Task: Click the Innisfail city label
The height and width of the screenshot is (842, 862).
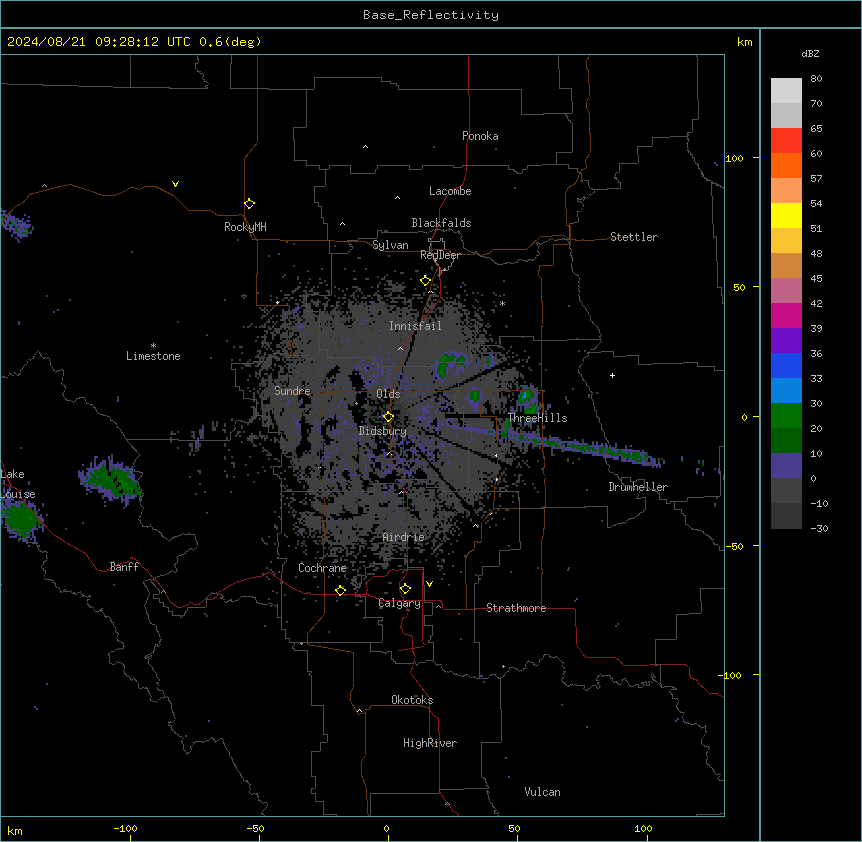Action: click(415, 326)
